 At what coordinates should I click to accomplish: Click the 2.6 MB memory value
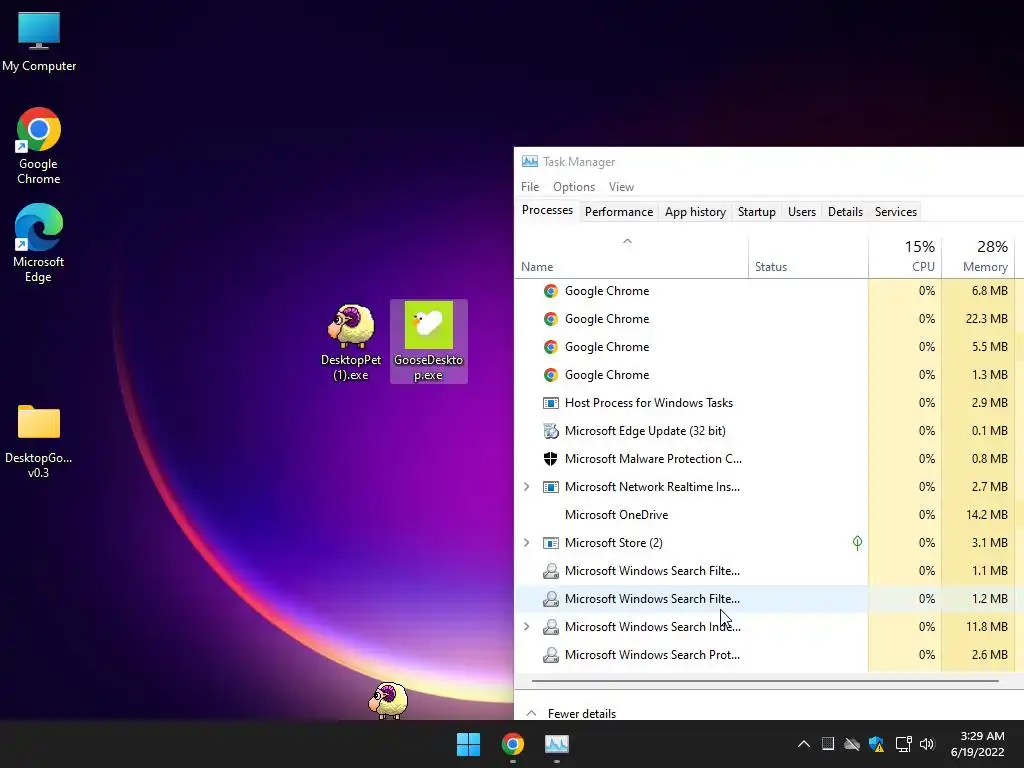click(x=989, y=655)
